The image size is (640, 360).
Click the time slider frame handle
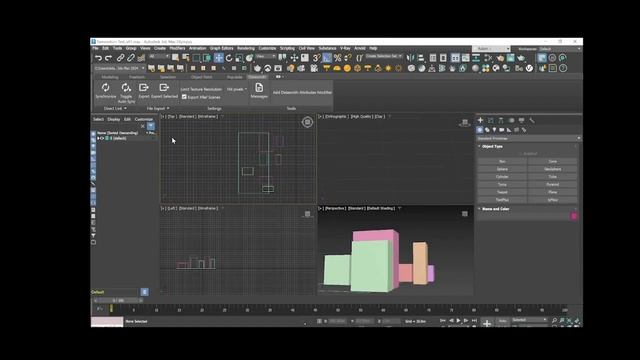point(119,300)
